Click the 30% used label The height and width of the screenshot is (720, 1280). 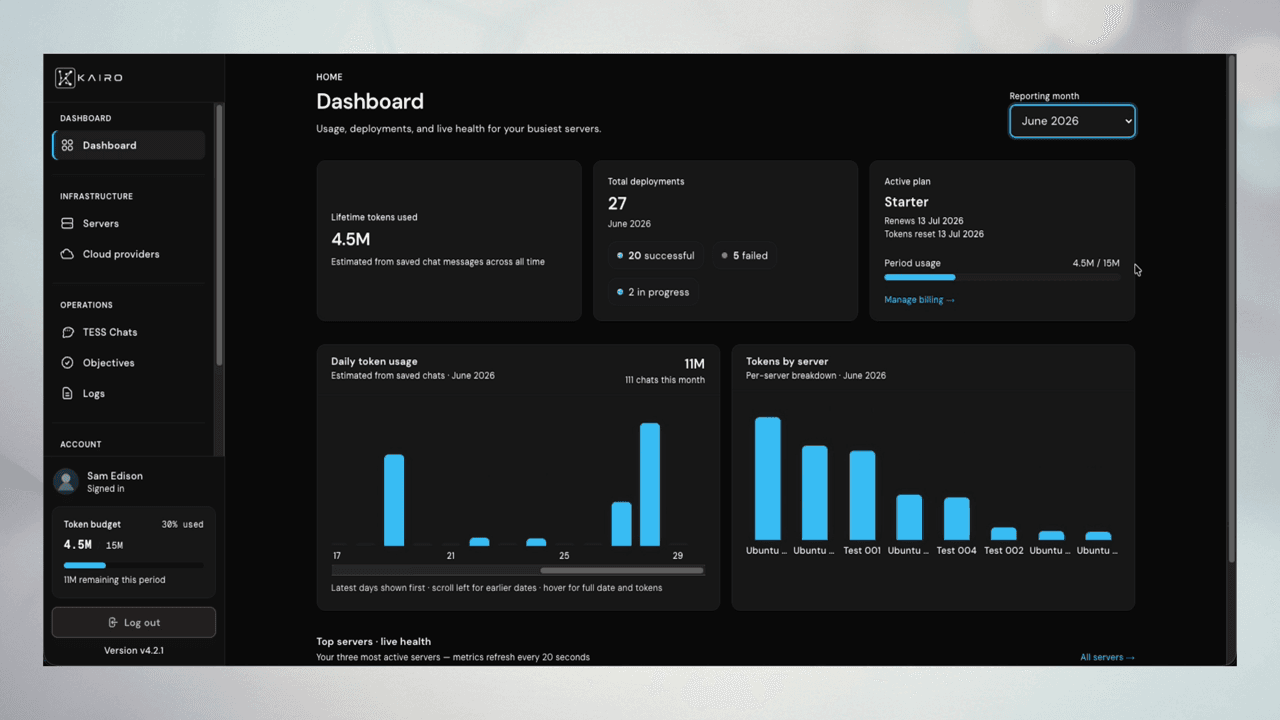pyautogui.click(x=182, y=524)
